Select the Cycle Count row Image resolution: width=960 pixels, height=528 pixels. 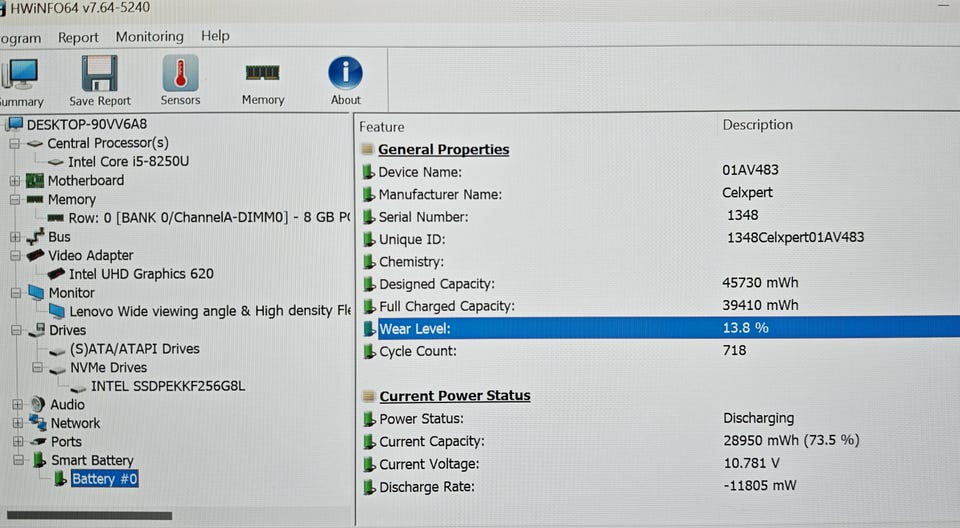(660, 351)
